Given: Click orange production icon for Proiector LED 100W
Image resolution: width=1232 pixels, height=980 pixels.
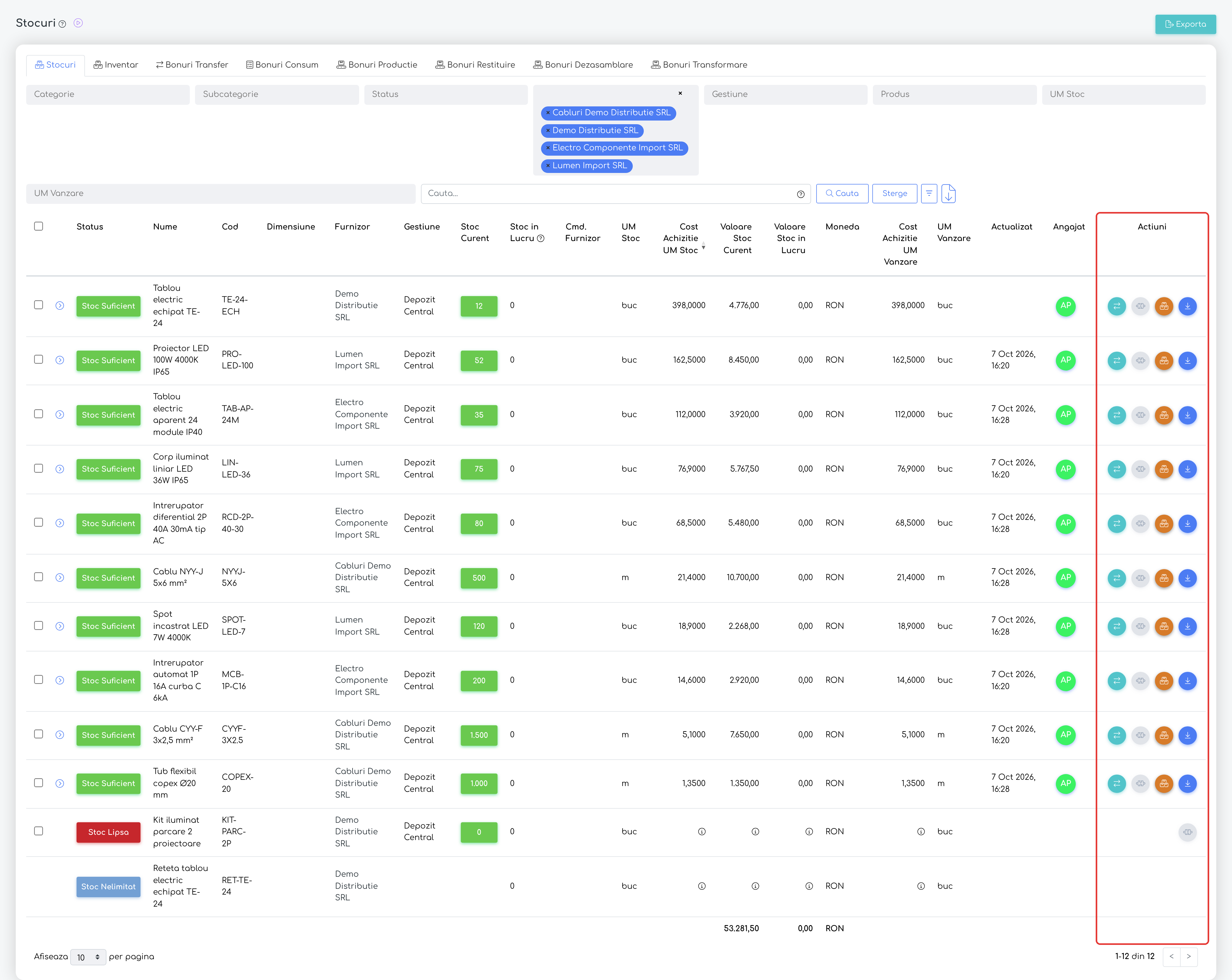Looking at the screenshot, I should (1164, 360).
